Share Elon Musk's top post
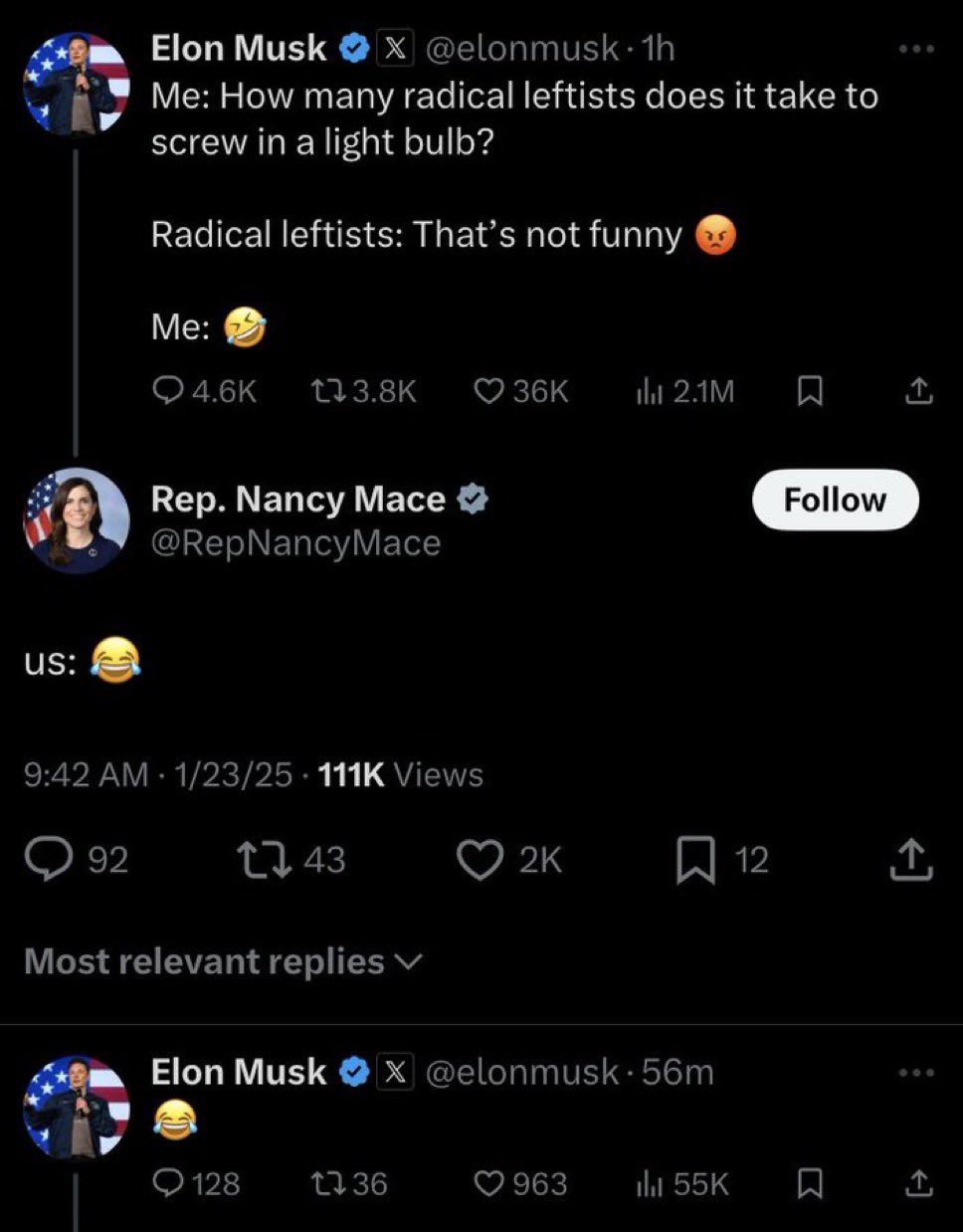 (918, 392)
